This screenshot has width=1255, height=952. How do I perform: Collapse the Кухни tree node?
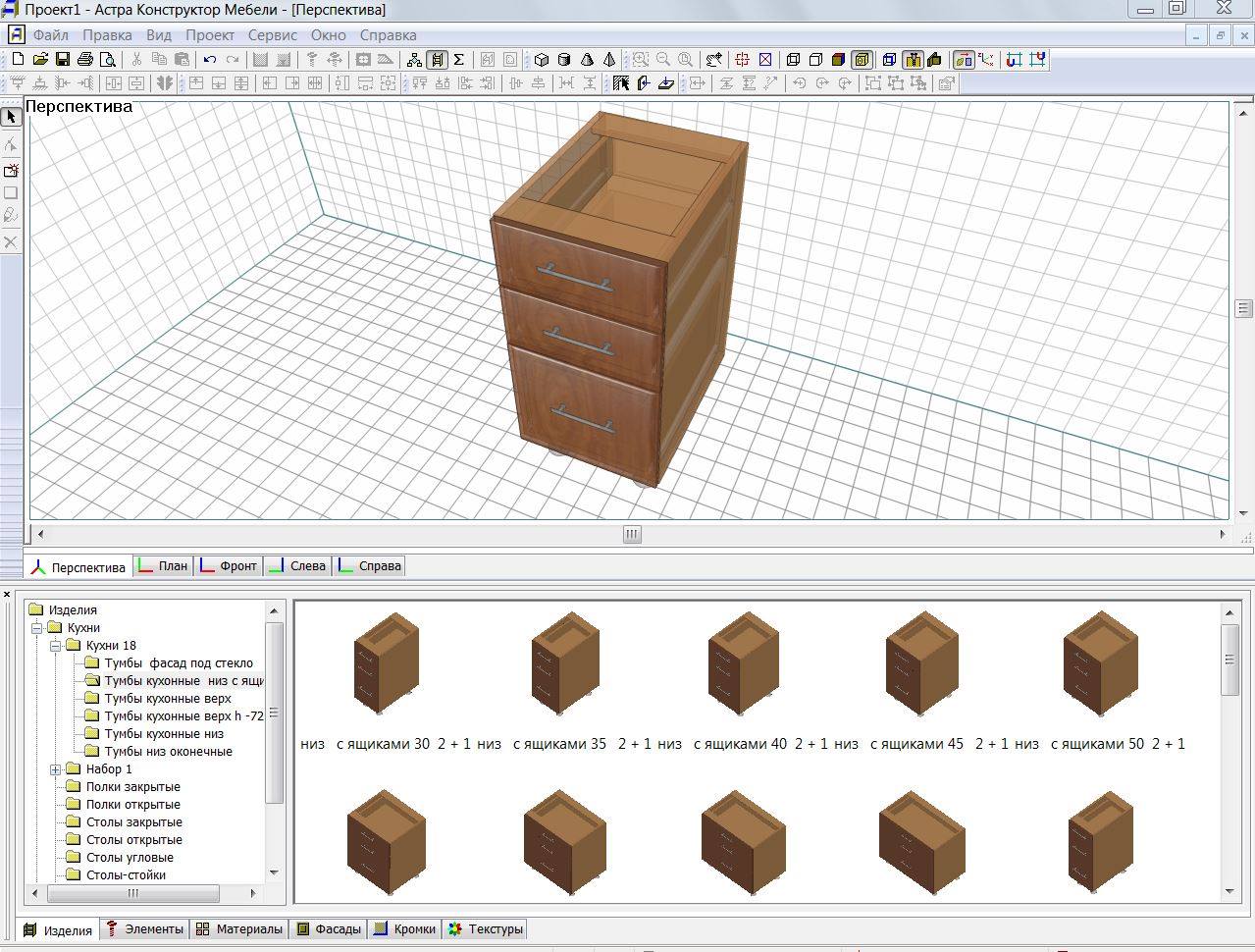pos(36,628)
